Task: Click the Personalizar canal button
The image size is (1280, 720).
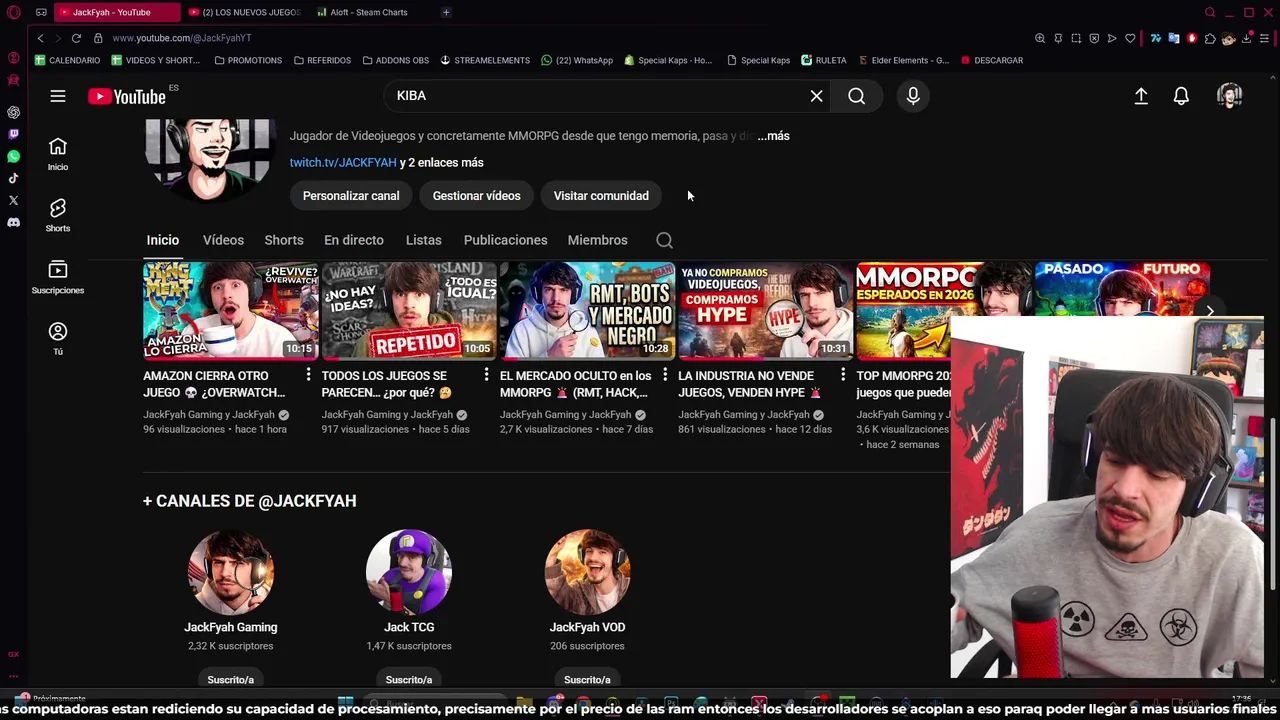Action: [351, 196]
